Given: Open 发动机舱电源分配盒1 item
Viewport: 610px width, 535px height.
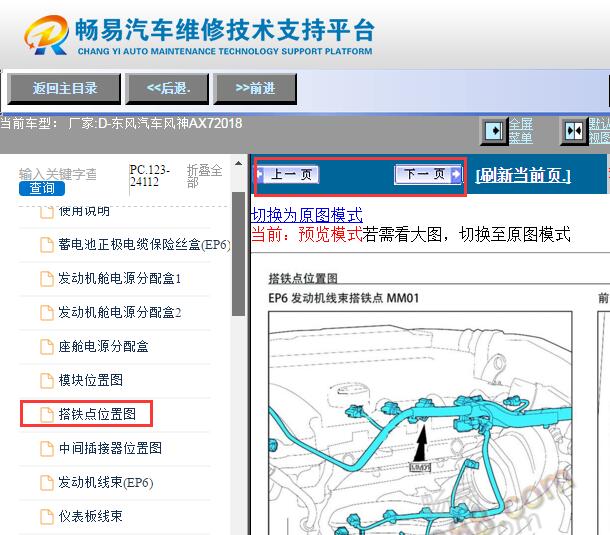Looking at the screenshot, I should (x=120, y=279).
